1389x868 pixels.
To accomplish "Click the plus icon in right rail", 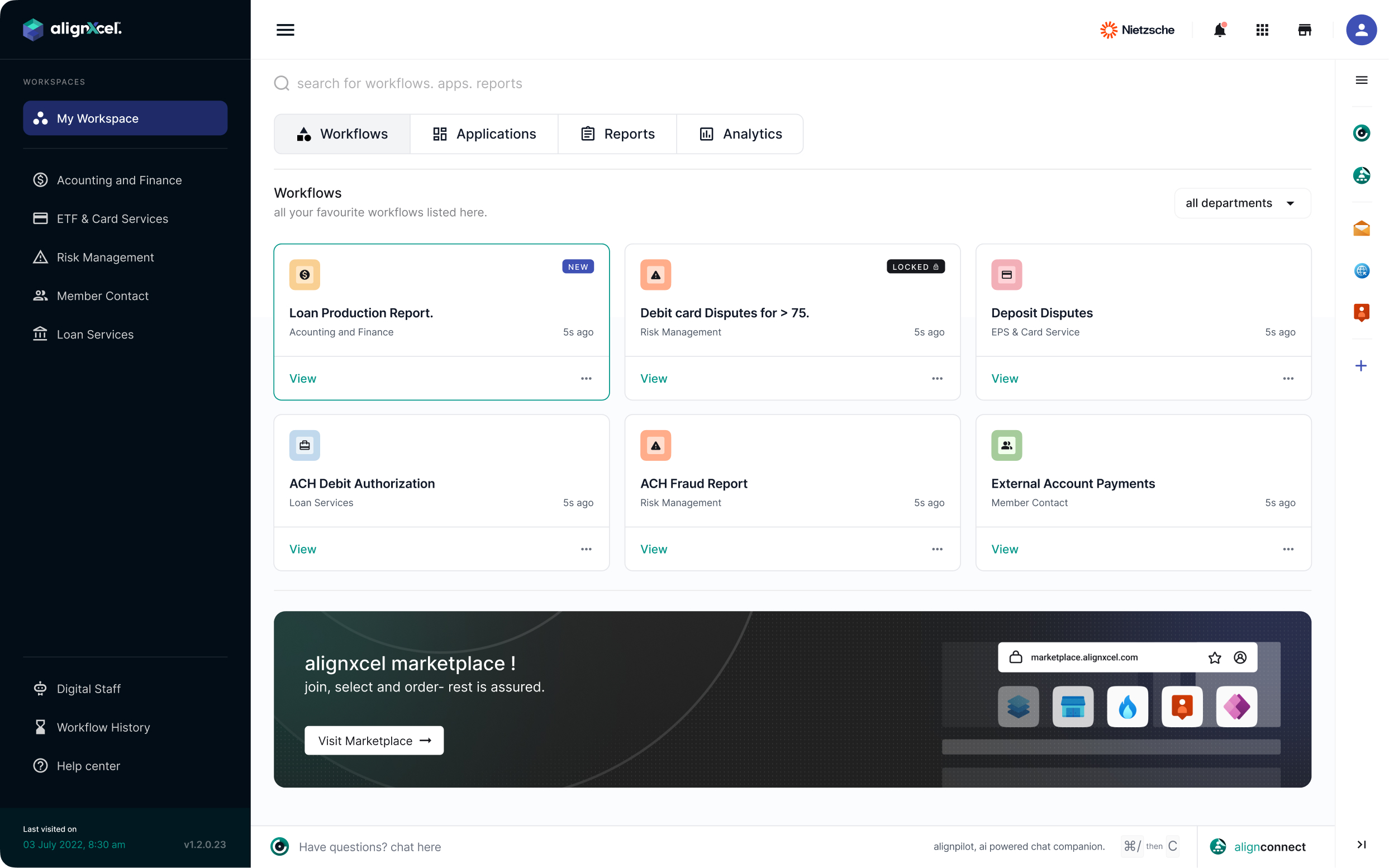I will (1361, 366).
